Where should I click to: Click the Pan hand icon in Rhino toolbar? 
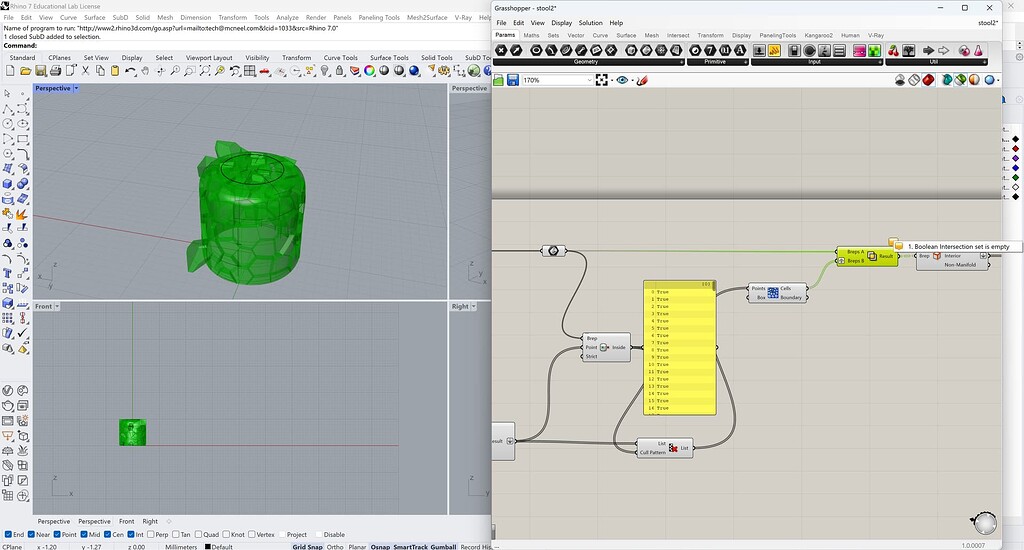tap(145, 71)
